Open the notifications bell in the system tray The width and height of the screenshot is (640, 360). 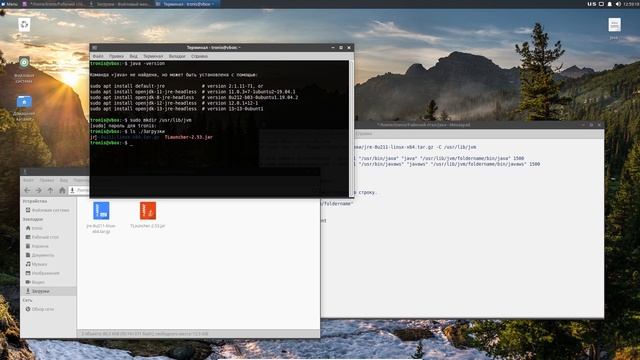610,4
